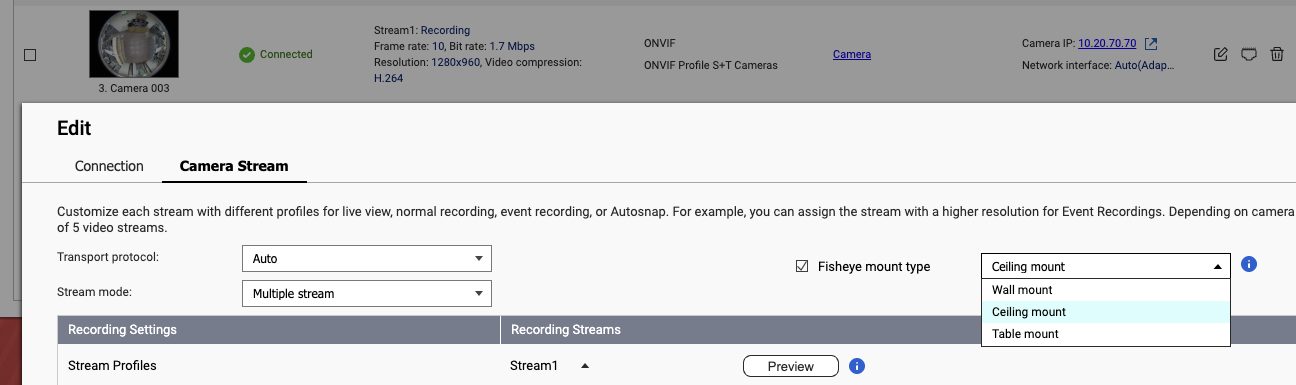
Task: Click the Recording stream label
Action: (x=445, y=30)
